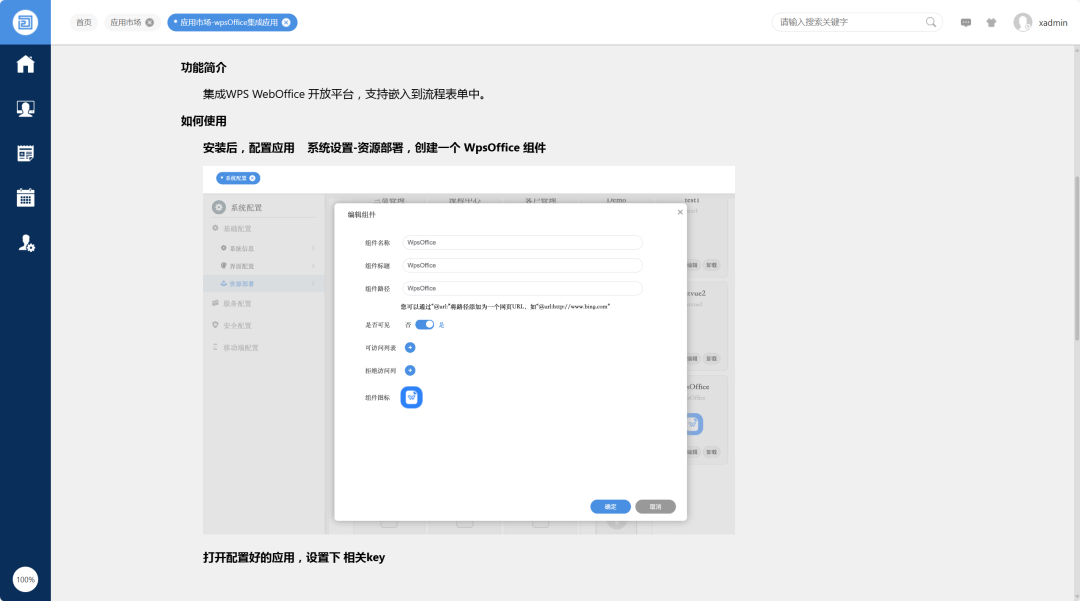Viewport: 1080px width, 601px height.
Task: Open the user settings icon in the sidebar
Action: pos(26,243)
